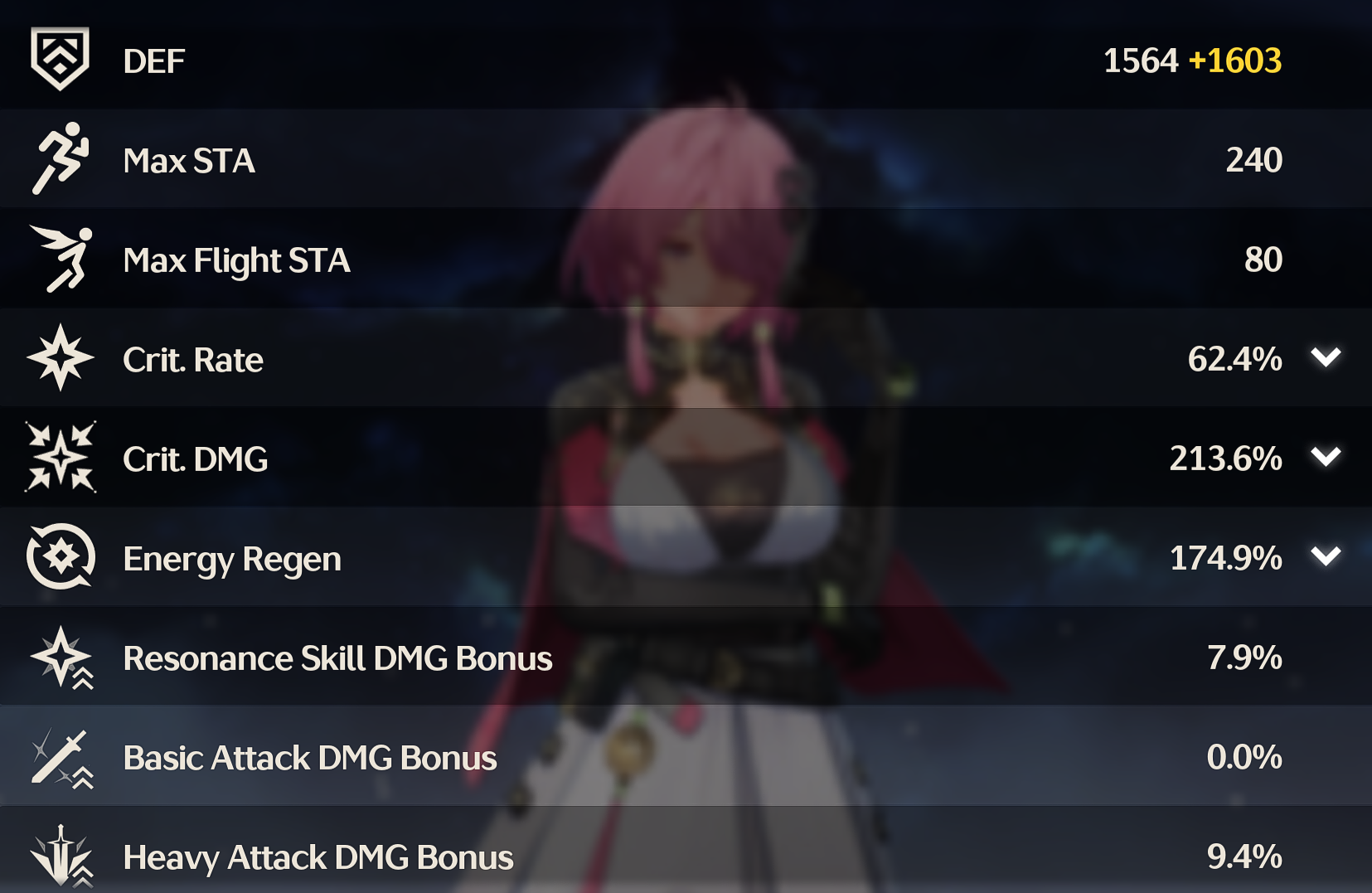Click the Energy Regen circular icon
The width and height of the screenshot is (1372, 893).
[x=61, y=556]
